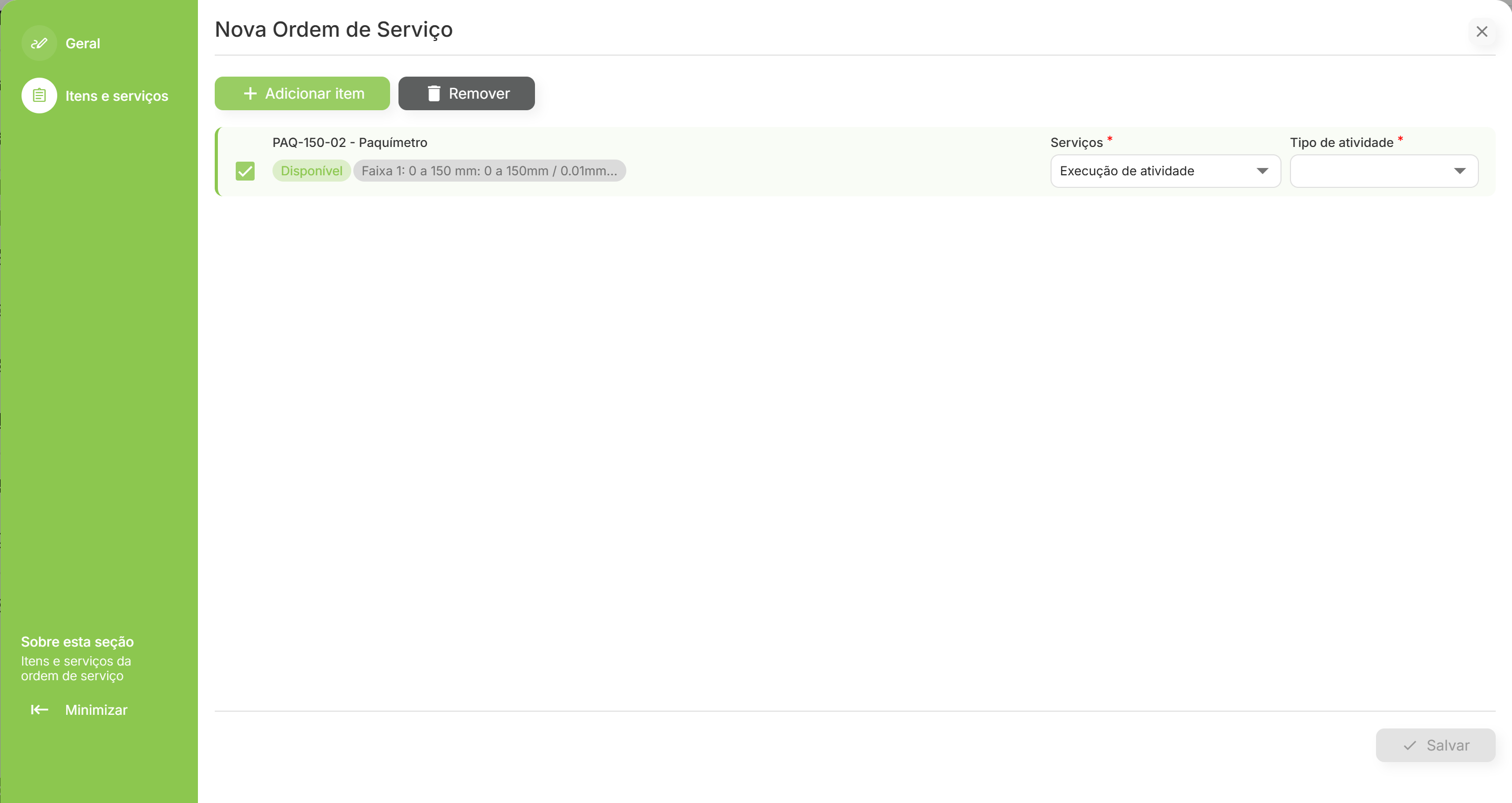Add a new item with Adicionar item
1512x803 pixels.
302,93
